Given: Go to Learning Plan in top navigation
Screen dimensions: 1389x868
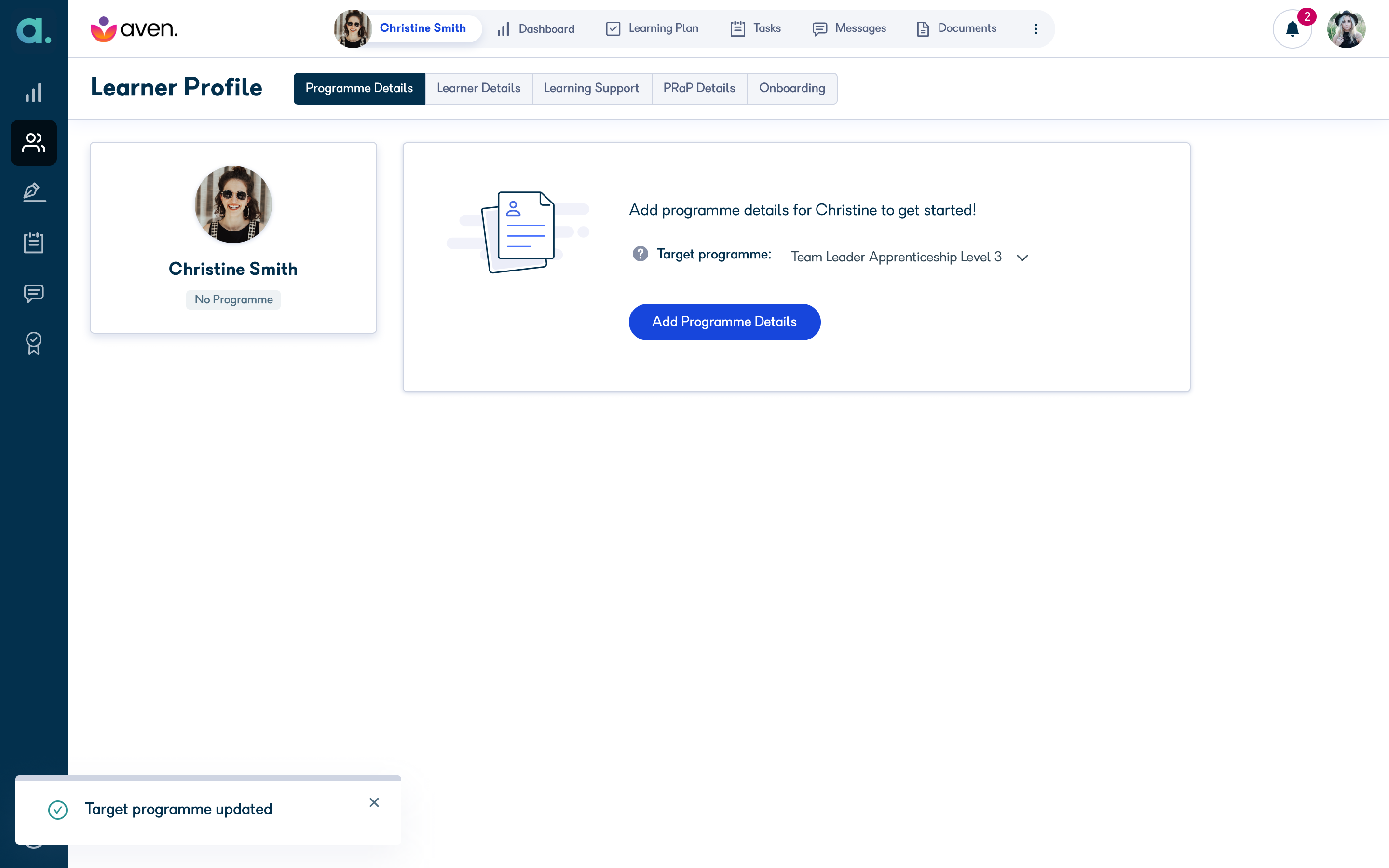Looking at the screenshot, I should (x=652, y=29).
